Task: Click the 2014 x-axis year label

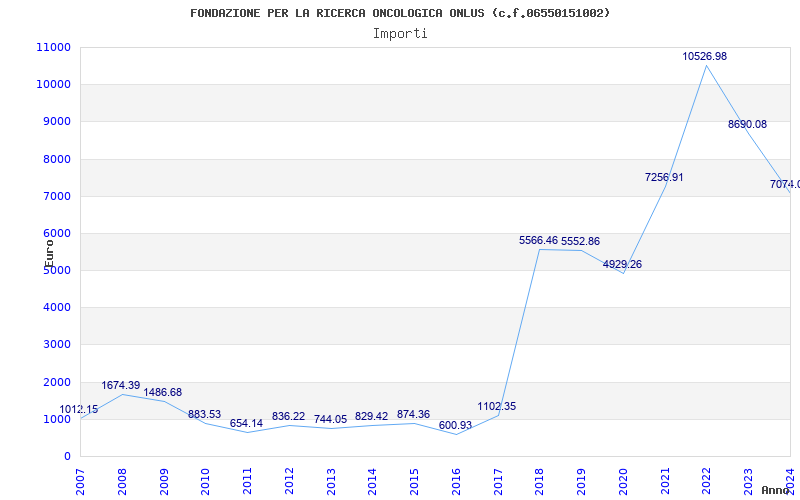Action: [372, 482]
